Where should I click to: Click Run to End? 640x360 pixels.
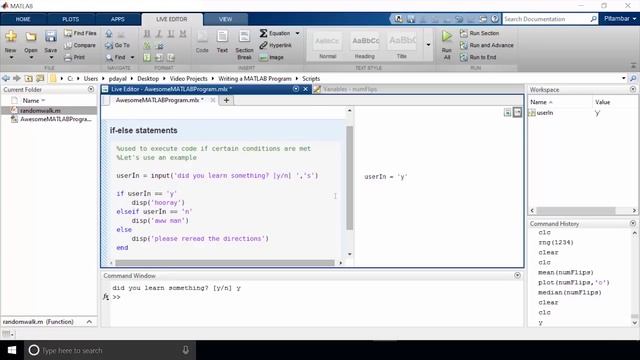coord(478,58)
